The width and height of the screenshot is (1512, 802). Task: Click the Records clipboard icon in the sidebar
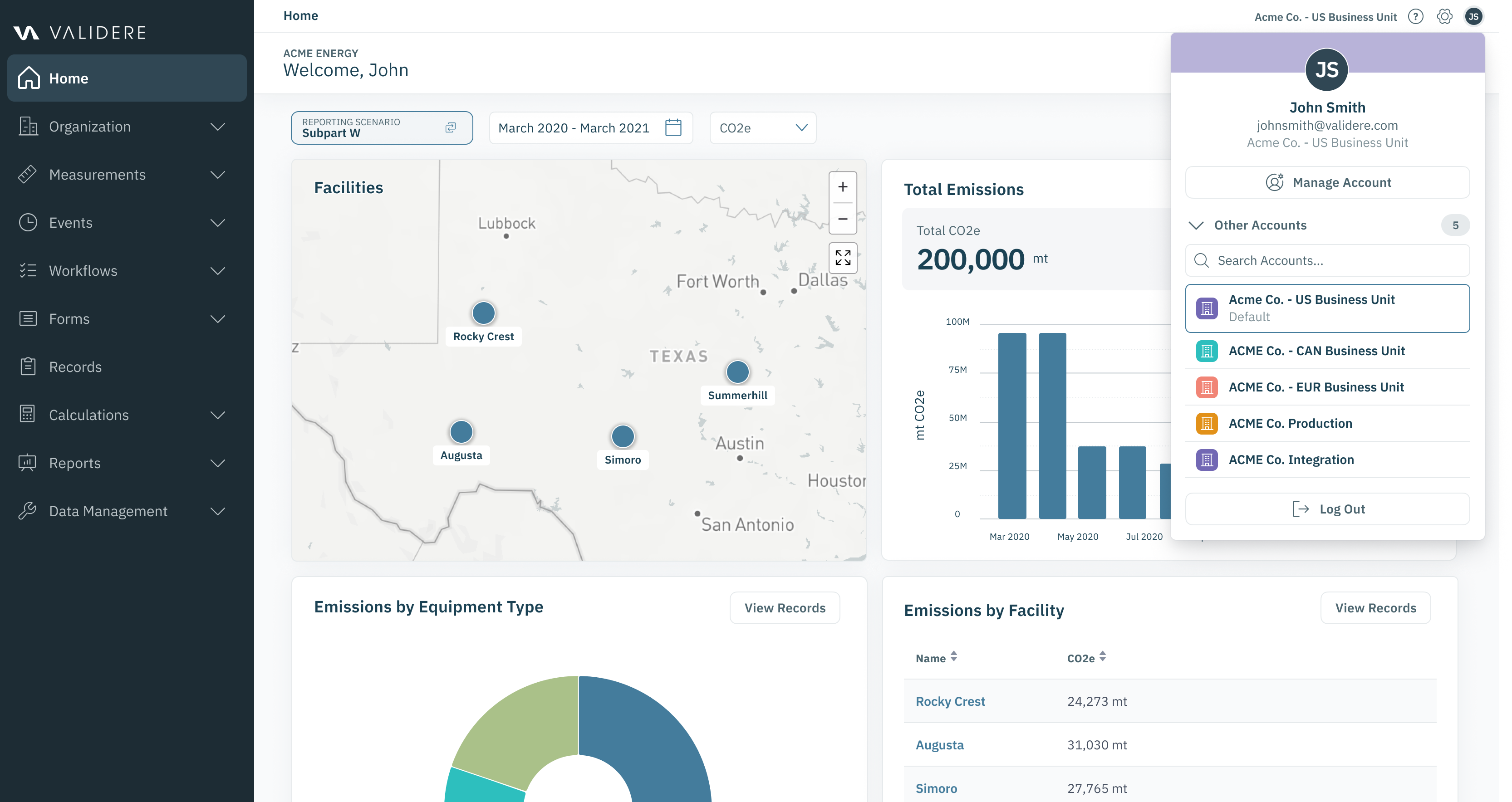[x=28, y=367]
